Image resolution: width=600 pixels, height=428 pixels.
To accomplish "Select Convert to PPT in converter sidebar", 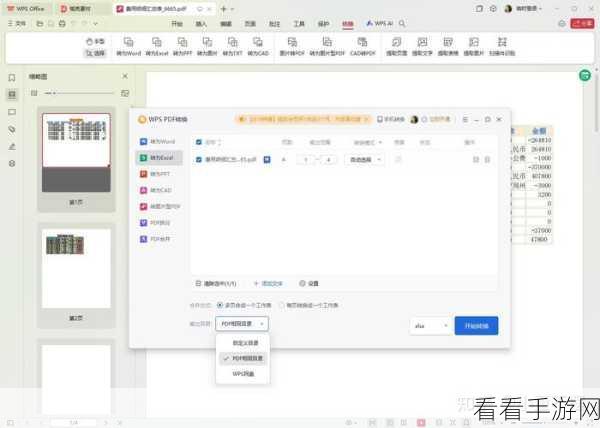I will click(158, 174).
